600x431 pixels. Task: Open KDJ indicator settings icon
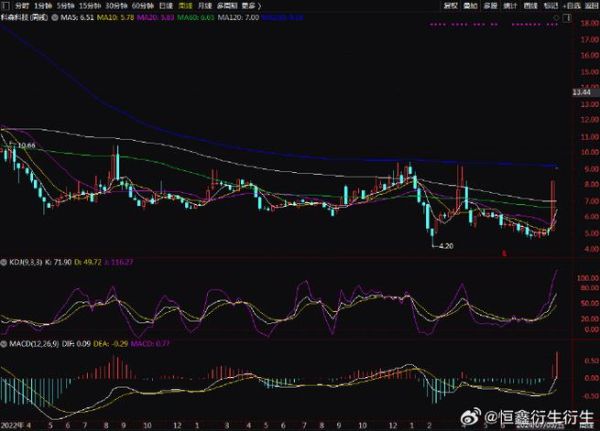[x=4, y=262]
